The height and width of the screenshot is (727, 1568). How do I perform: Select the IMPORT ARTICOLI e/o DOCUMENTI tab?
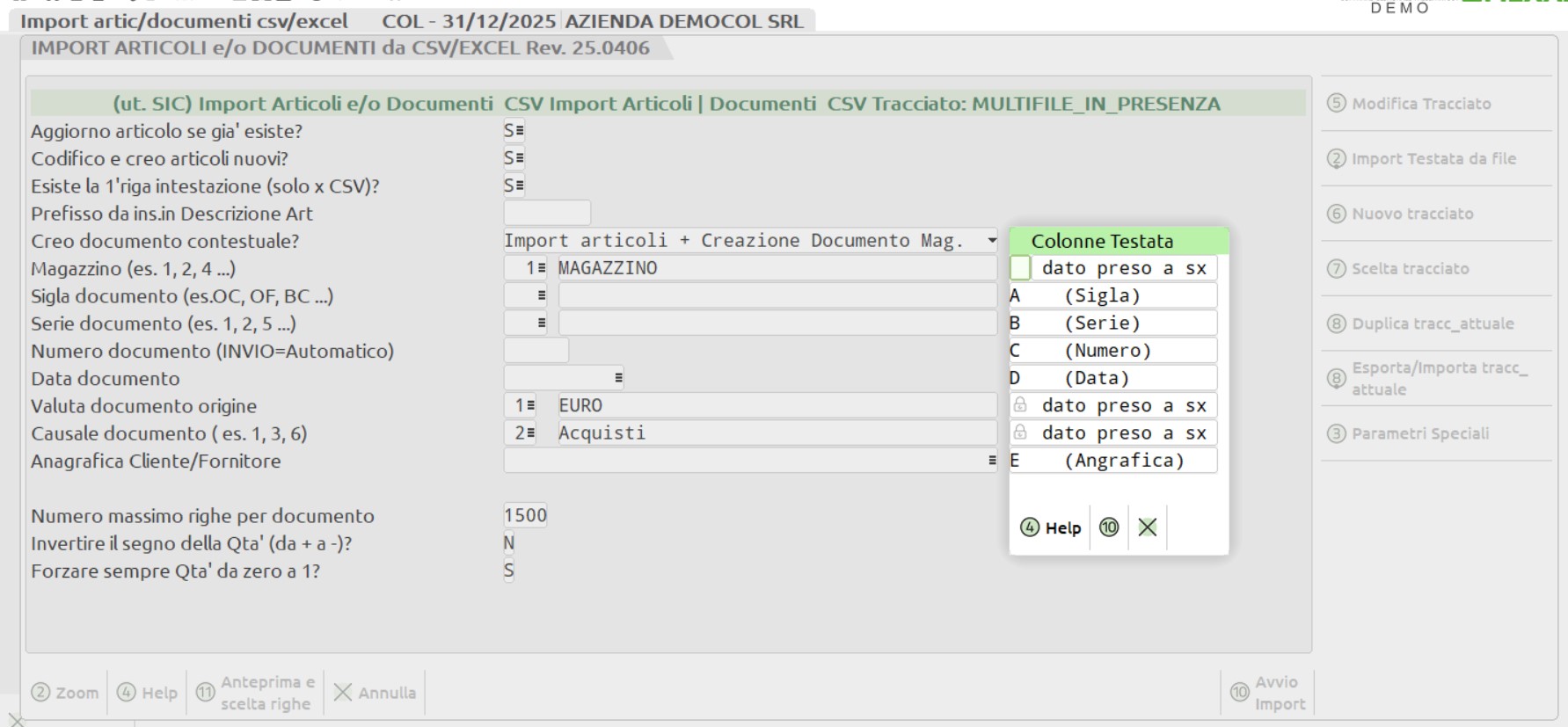point(340,47)
